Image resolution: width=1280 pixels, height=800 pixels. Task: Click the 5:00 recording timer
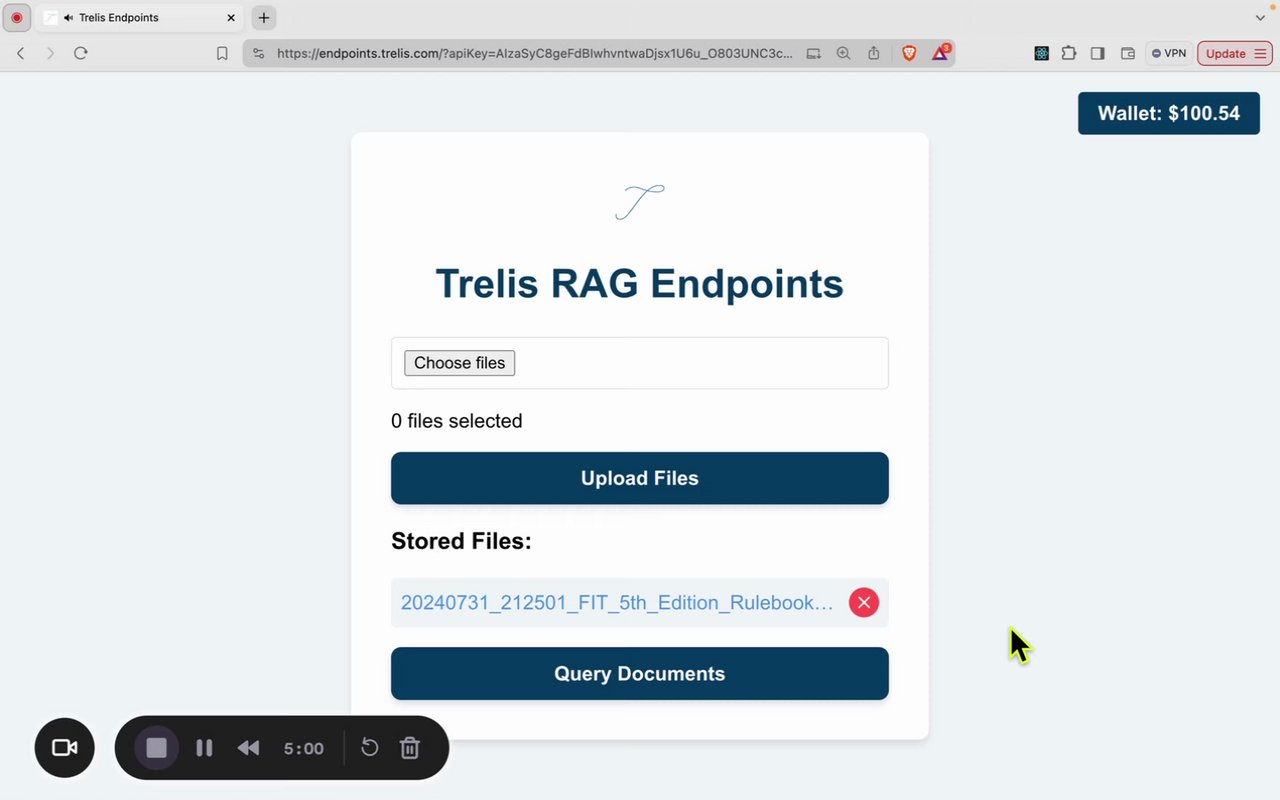304,749
